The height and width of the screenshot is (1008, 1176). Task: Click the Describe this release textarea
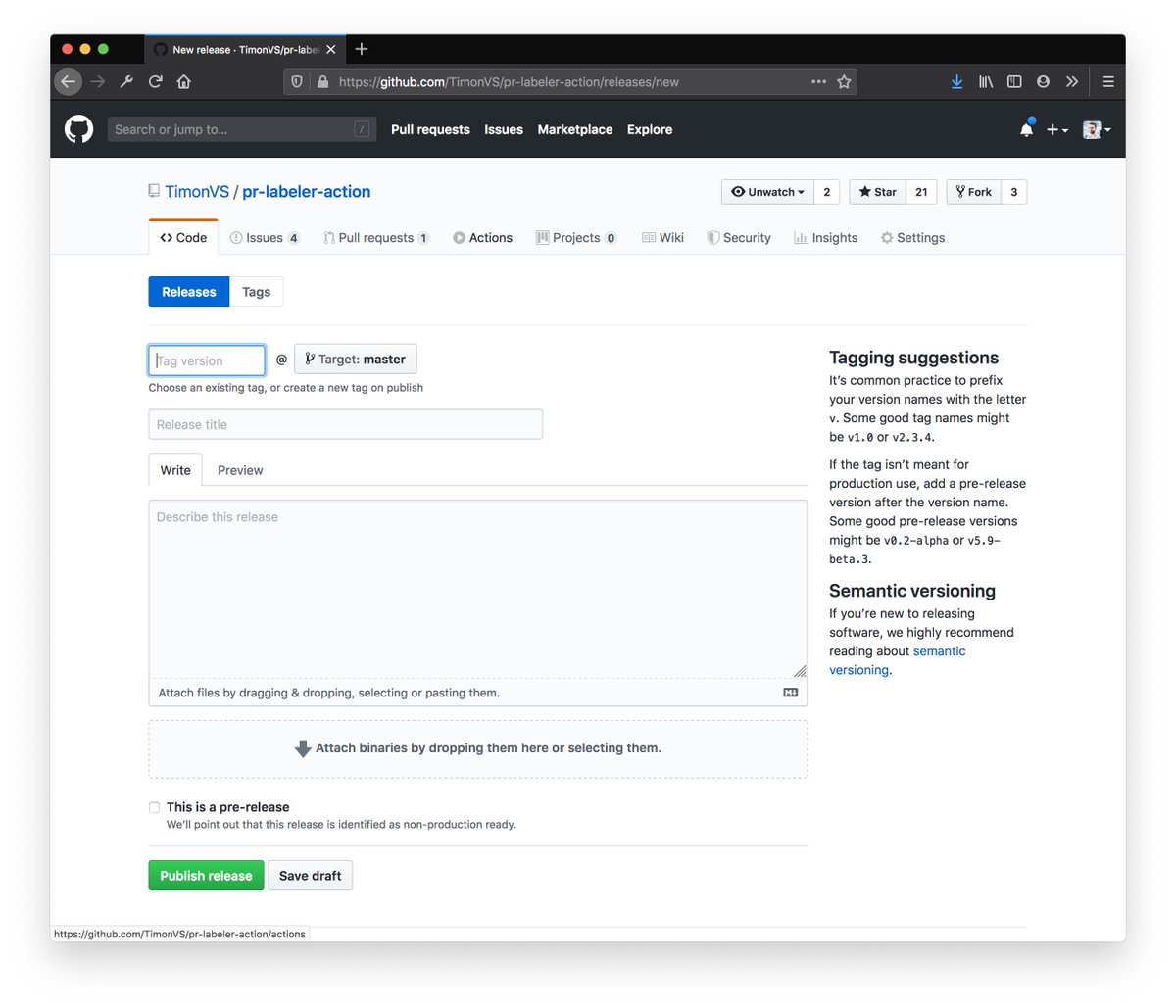pos(478,590)
